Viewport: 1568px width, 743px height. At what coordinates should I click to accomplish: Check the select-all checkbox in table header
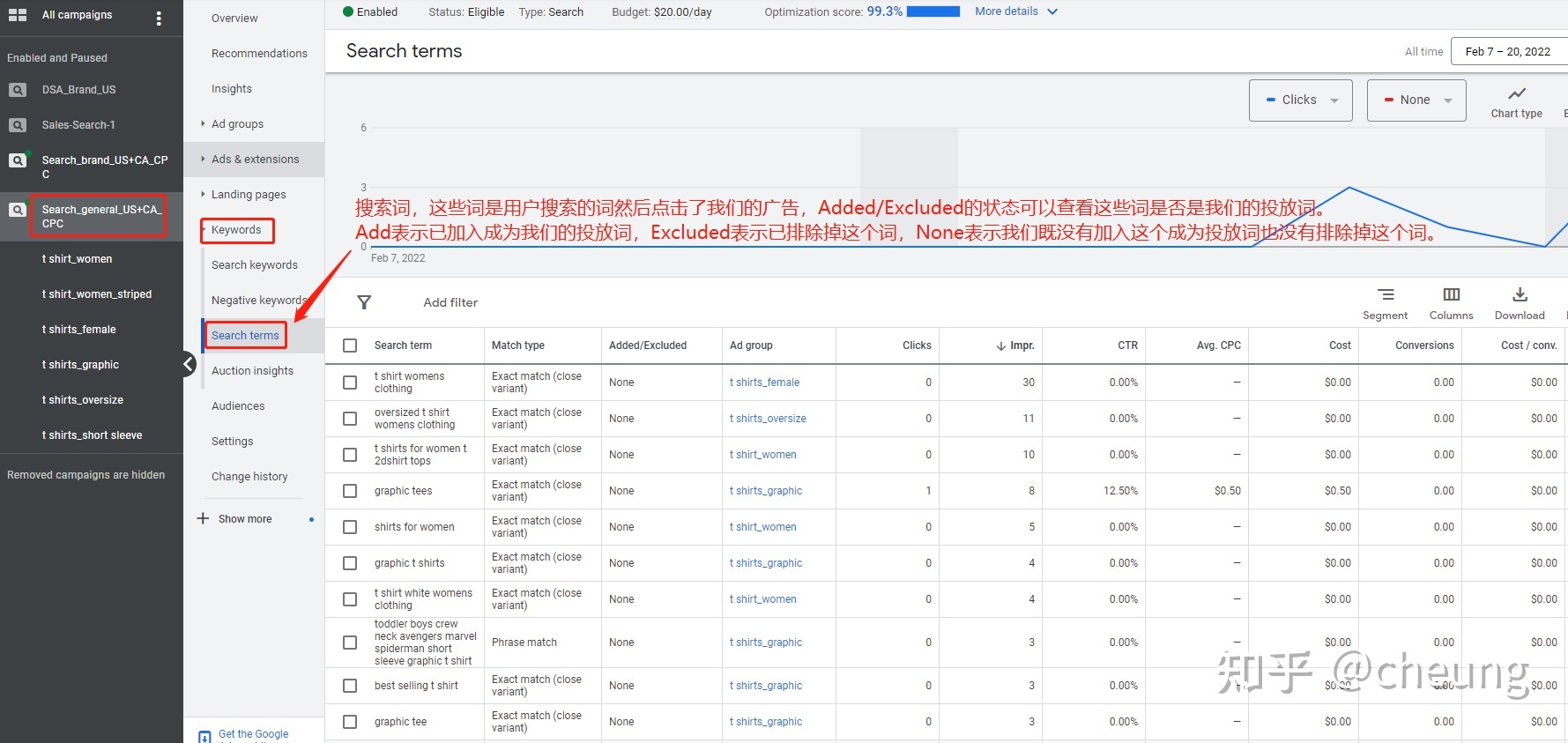(350, 345)
